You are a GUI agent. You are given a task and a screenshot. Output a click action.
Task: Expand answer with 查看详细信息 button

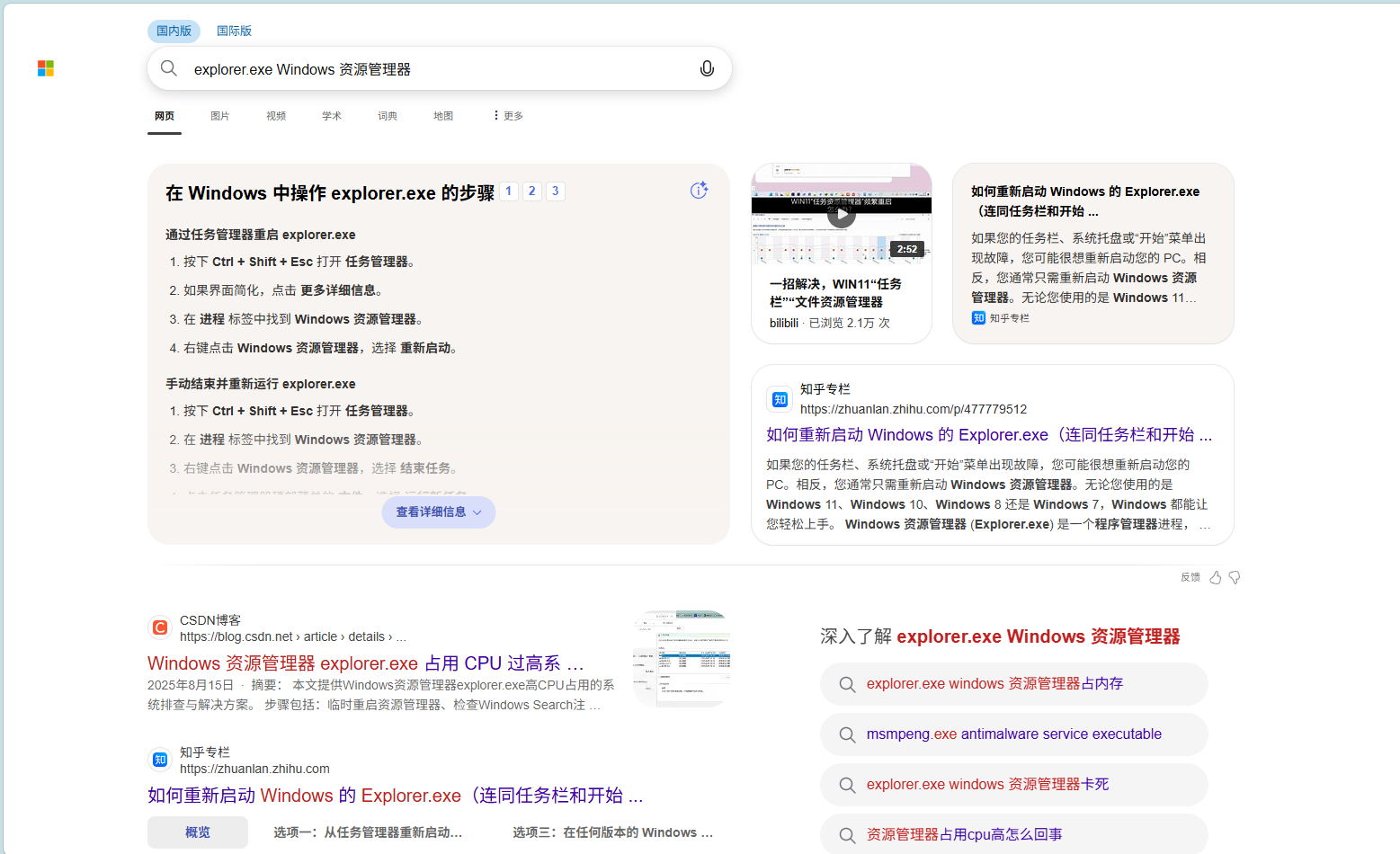pos(439,512)
